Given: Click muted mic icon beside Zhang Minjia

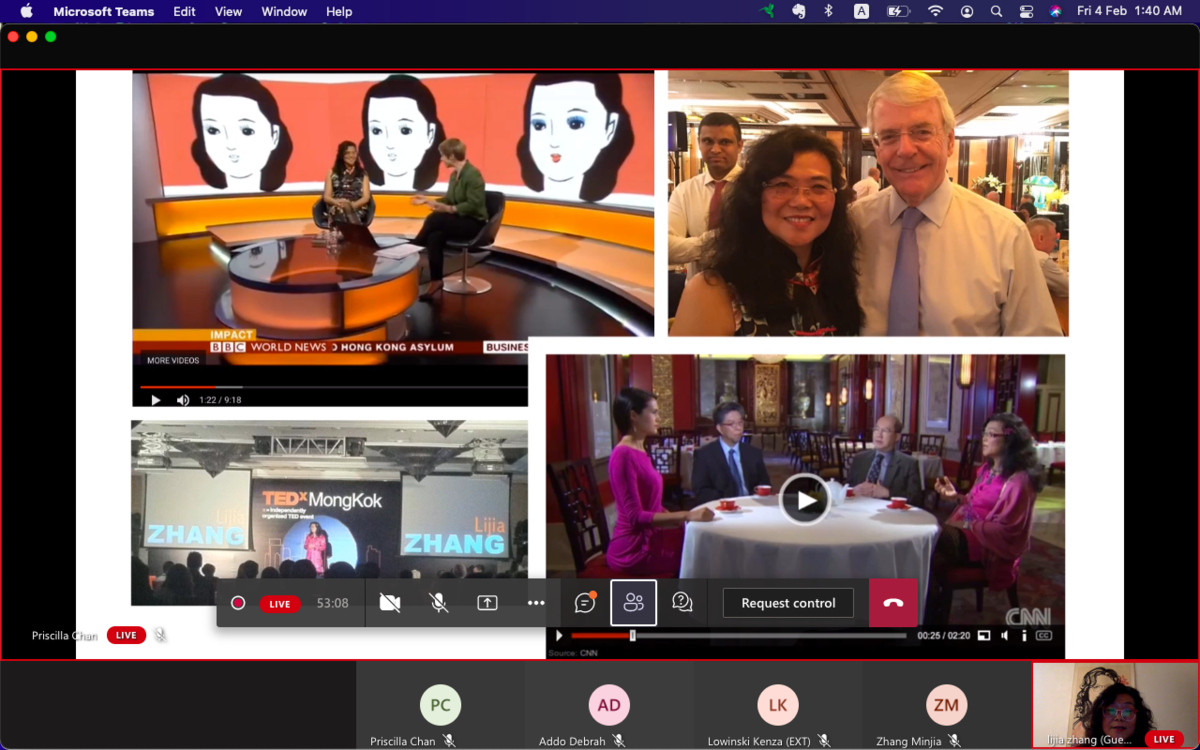Looking at the screenshot, I should coord(955,741).
